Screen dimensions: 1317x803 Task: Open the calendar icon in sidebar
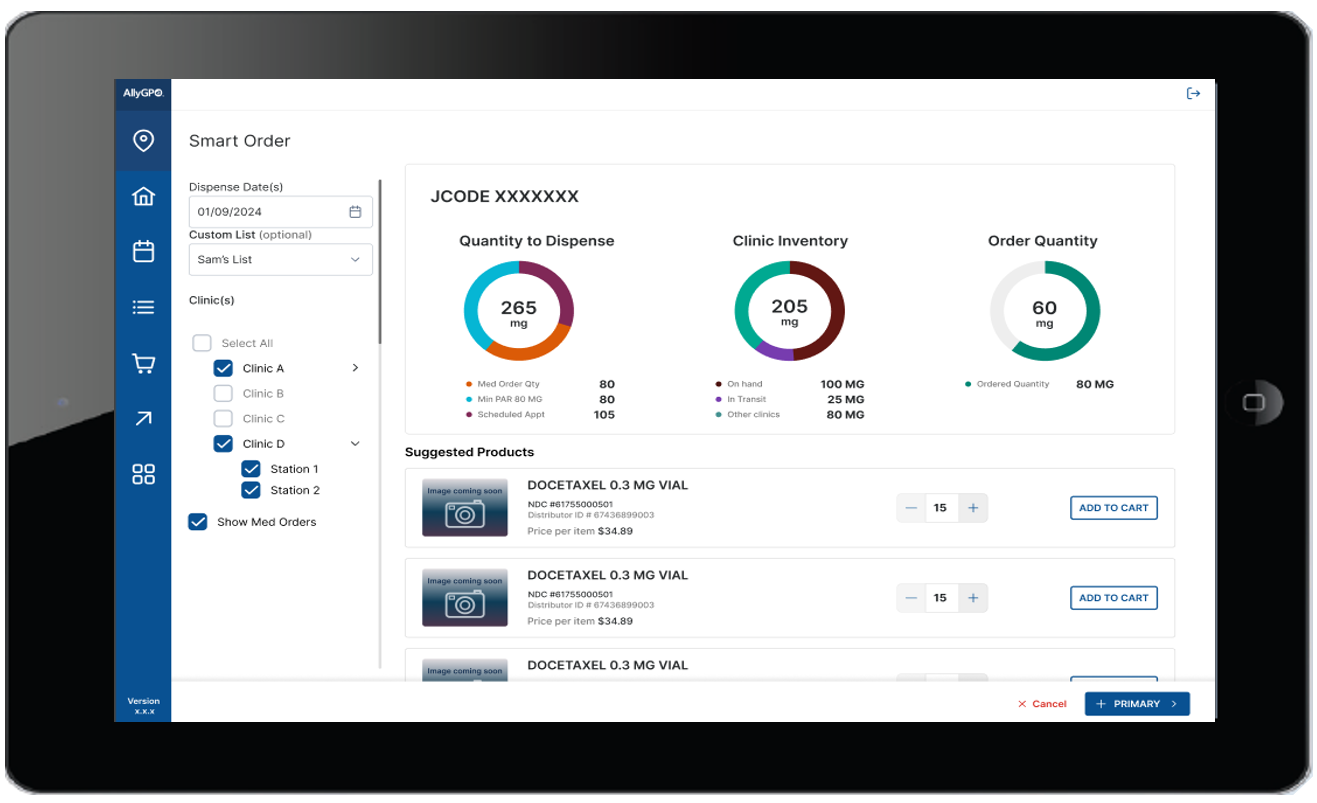[143, 251]
